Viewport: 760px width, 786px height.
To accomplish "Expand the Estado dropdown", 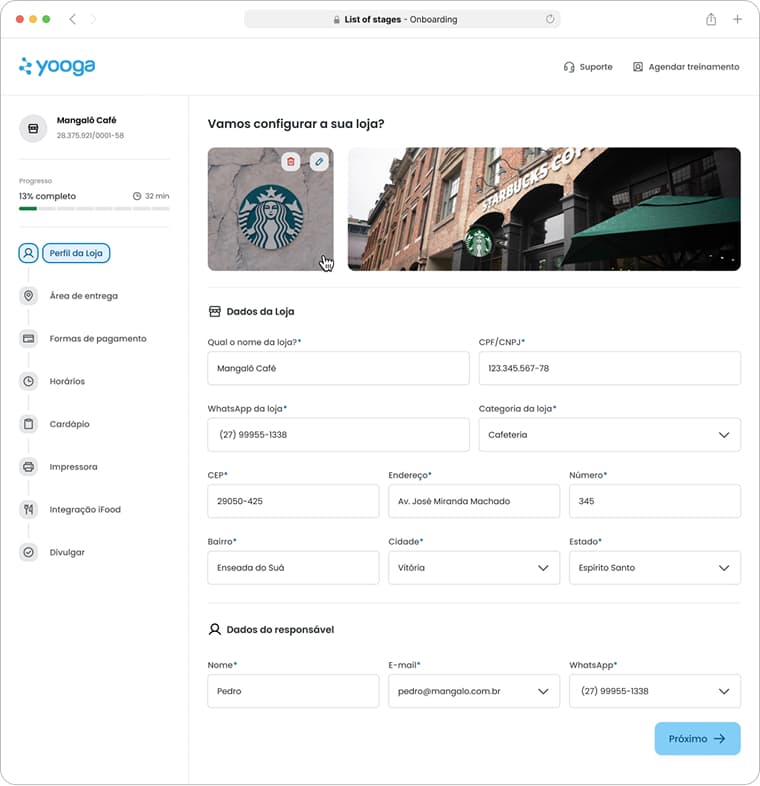I will coord(724,568).
